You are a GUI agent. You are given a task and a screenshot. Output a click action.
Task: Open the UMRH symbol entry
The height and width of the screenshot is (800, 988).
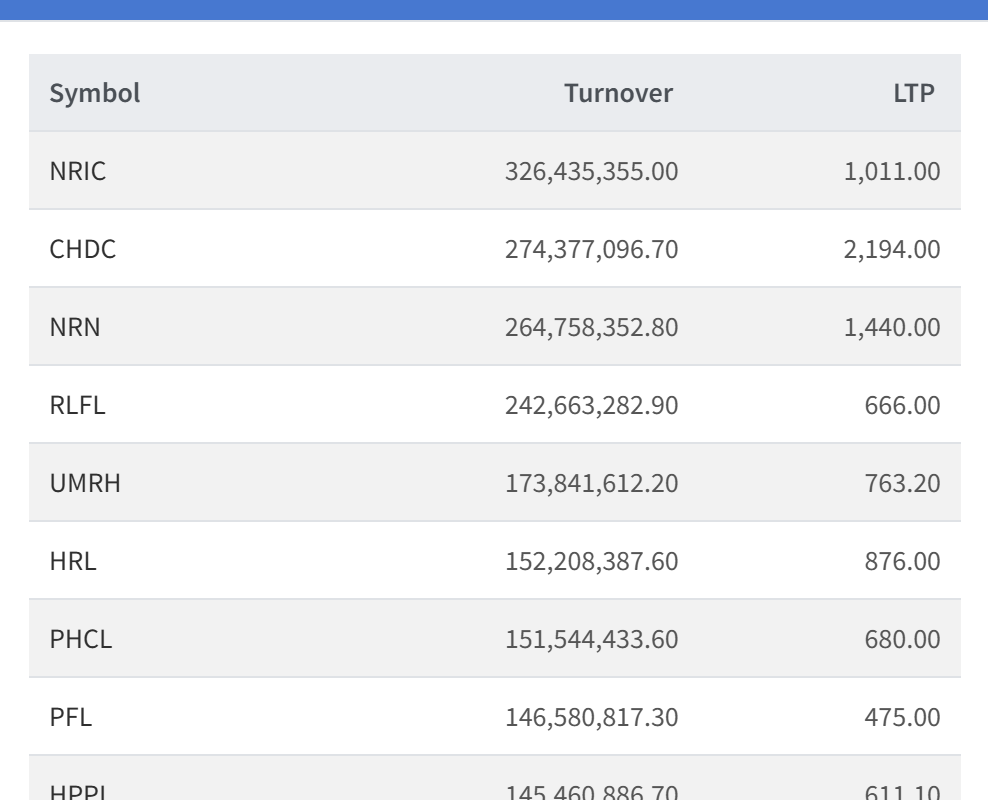(x=85, y=484)
